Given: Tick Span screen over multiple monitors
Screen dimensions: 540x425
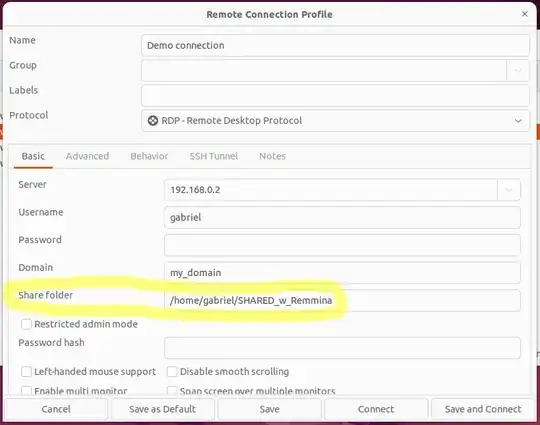Looking at the screenshot, I should click(172, 391).
